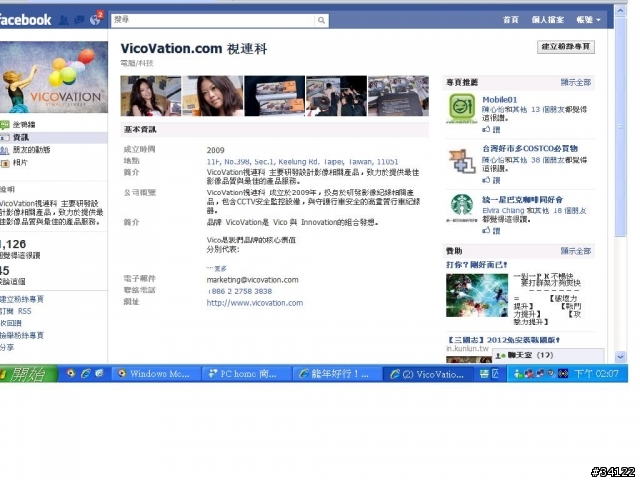Click first quick launch taskbar icon
This screenshot has height=480, width=640.
click(x=71, y=373)
